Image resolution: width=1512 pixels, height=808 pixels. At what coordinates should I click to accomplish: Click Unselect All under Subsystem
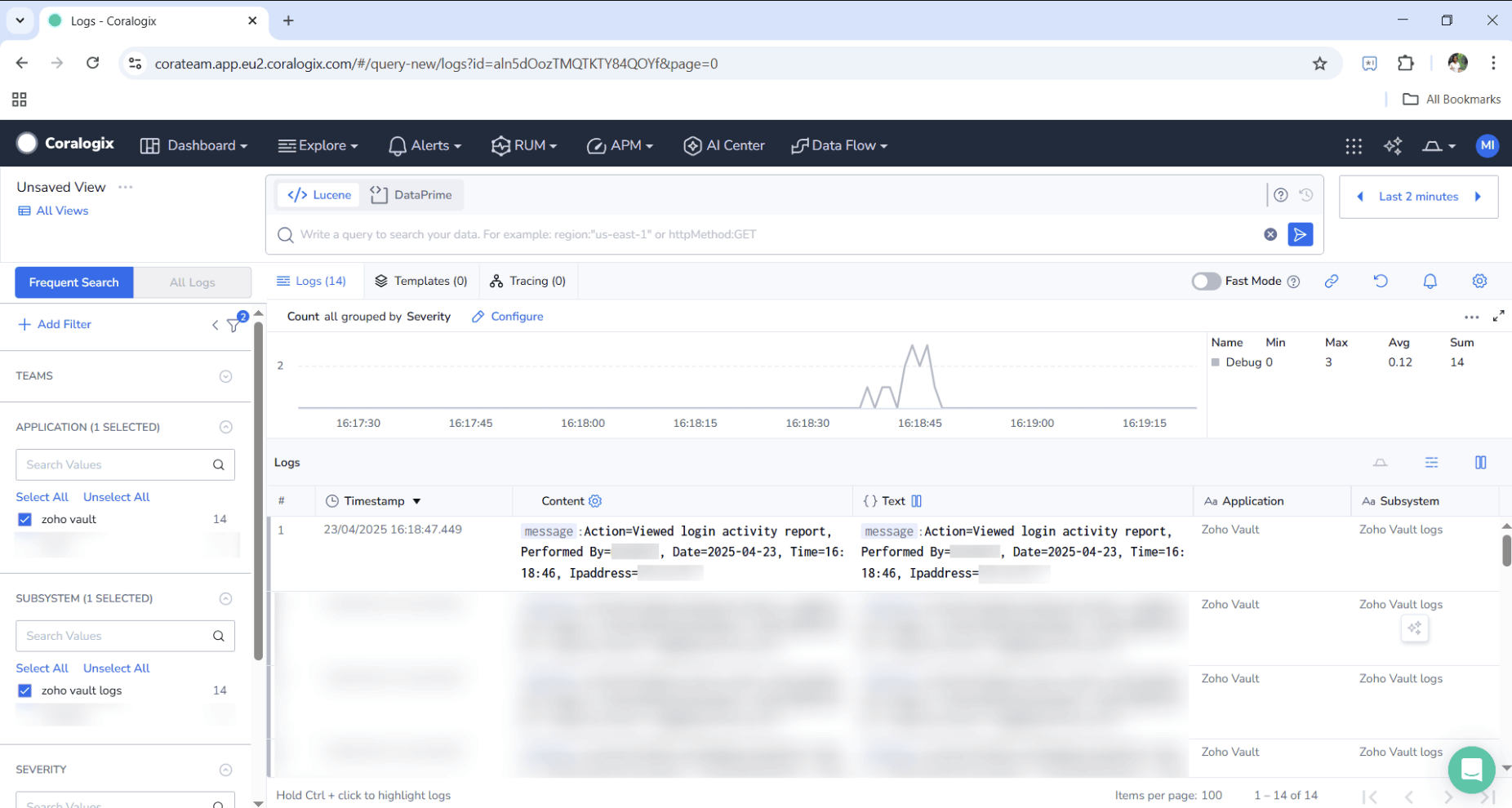pyautogui.click(x=117, y=668)
